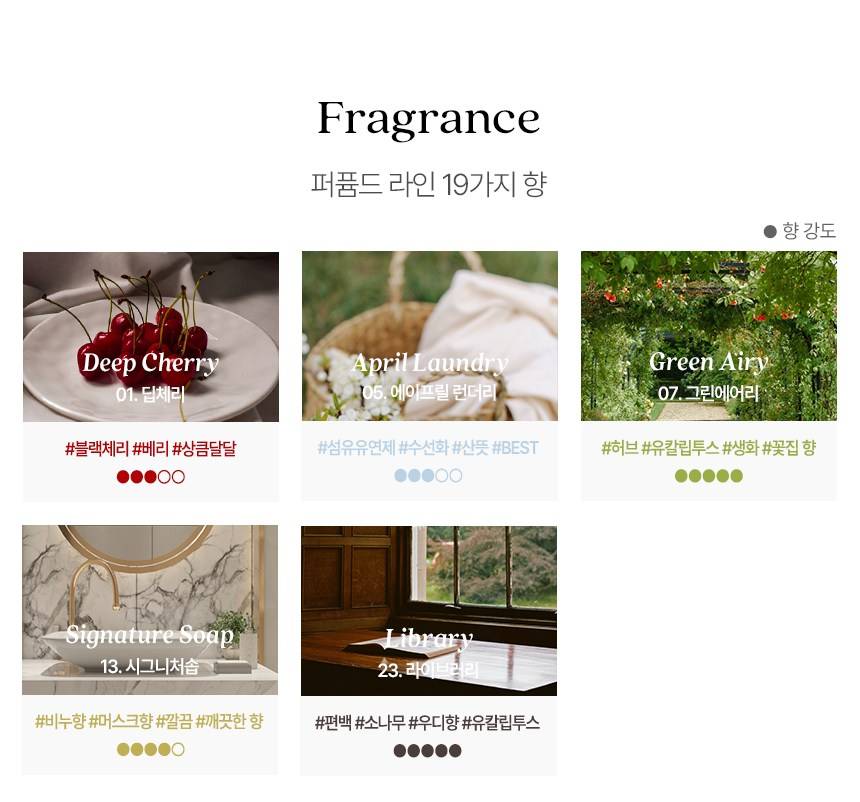The image size is (860, 802).
Task: Click the gold intensity dots under Signature Soap
Action: click(x=151, y=749)
